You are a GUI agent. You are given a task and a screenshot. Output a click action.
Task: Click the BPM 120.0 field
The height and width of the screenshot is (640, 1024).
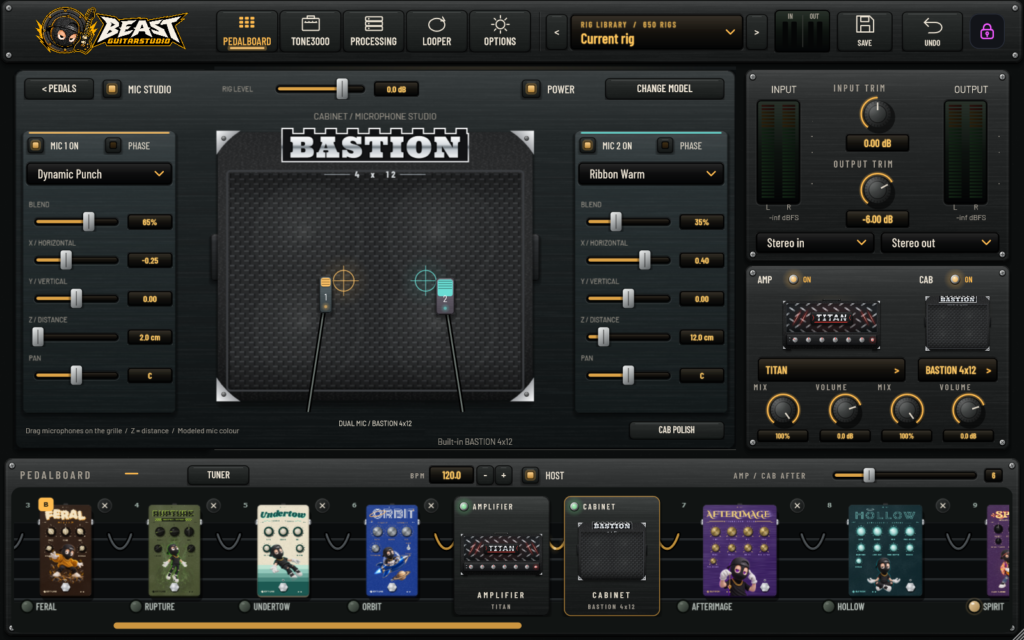coord(451,475)
